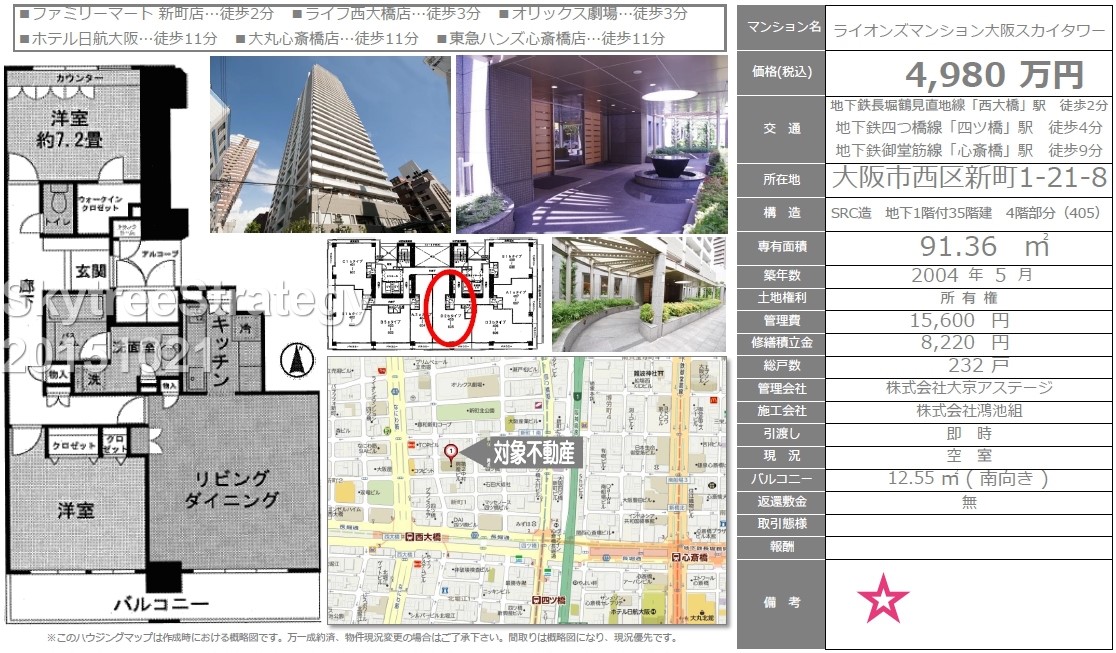Click 東急ハンズ心斎橋店…徒歩11分
Image resolution: width=1116 pixels, height=653 pixels.
click(552, 38)
